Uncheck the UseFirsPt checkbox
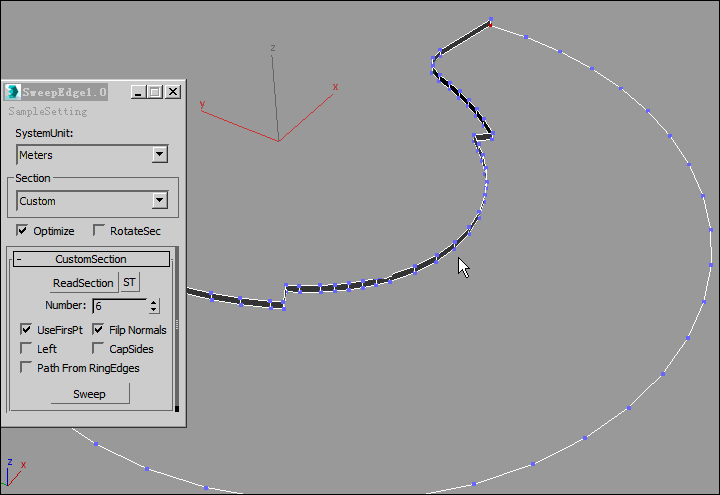 [x=26, y=329]
